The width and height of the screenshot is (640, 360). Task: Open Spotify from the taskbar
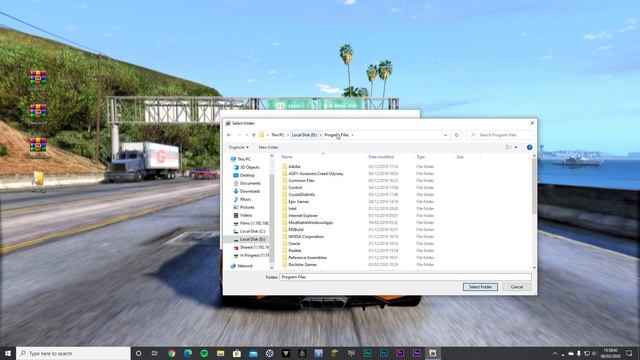[204, 353]
